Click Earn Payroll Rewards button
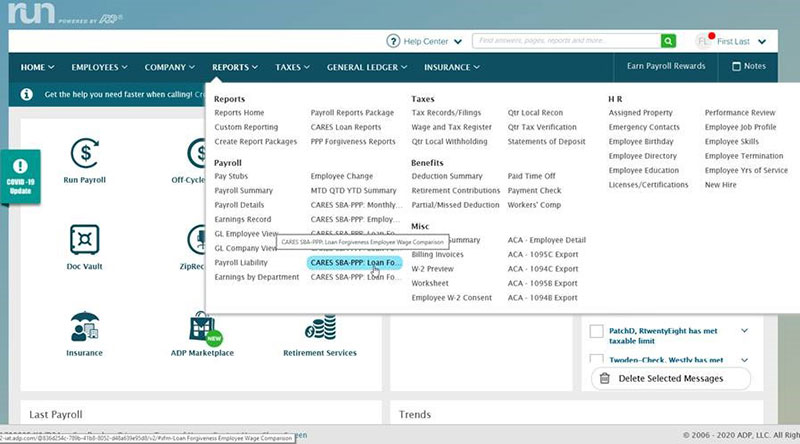The image size is (800, 444). [x=666, y=66]
